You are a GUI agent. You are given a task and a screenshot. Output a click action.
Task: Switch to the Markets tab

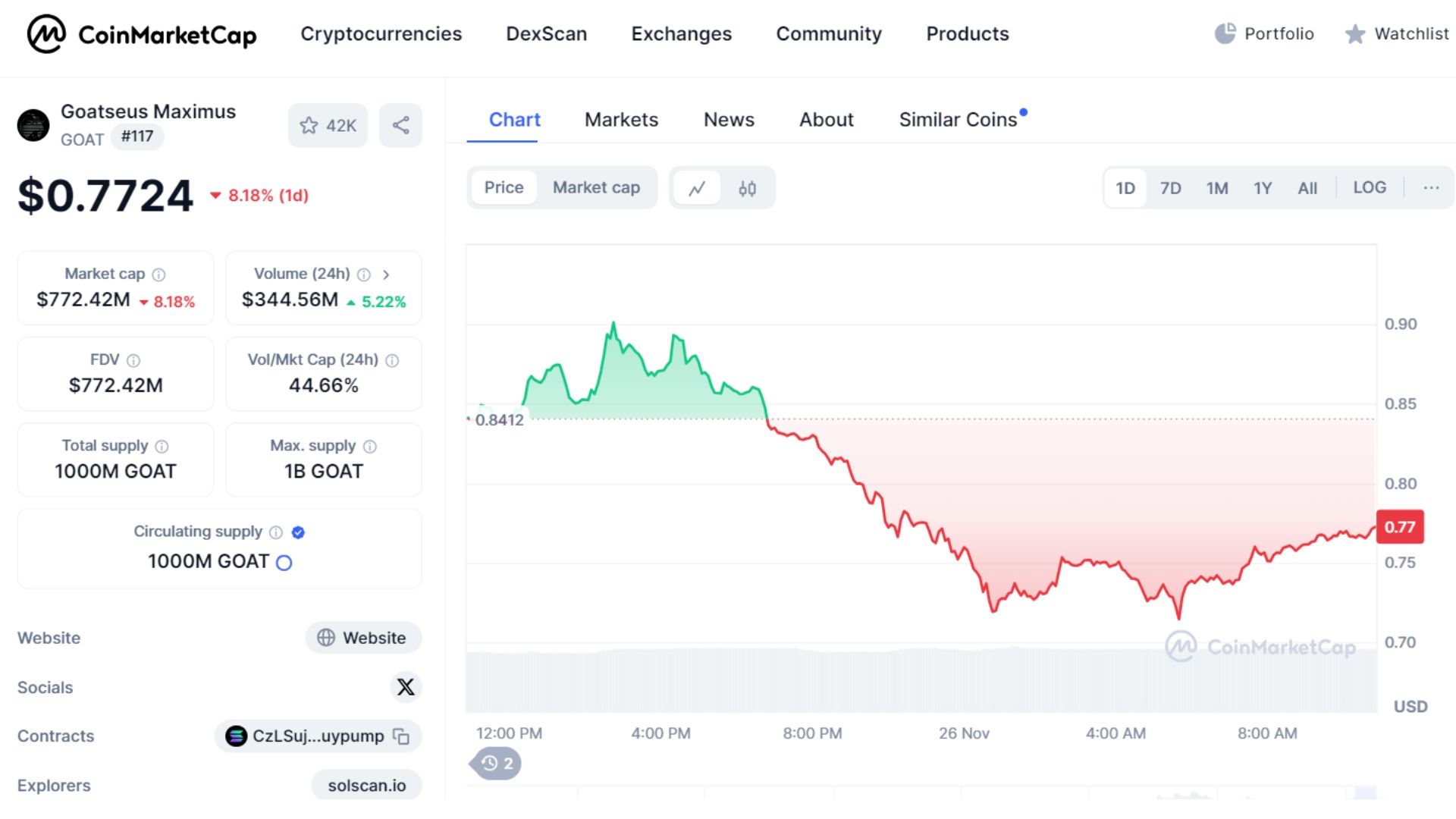(621, 119)
